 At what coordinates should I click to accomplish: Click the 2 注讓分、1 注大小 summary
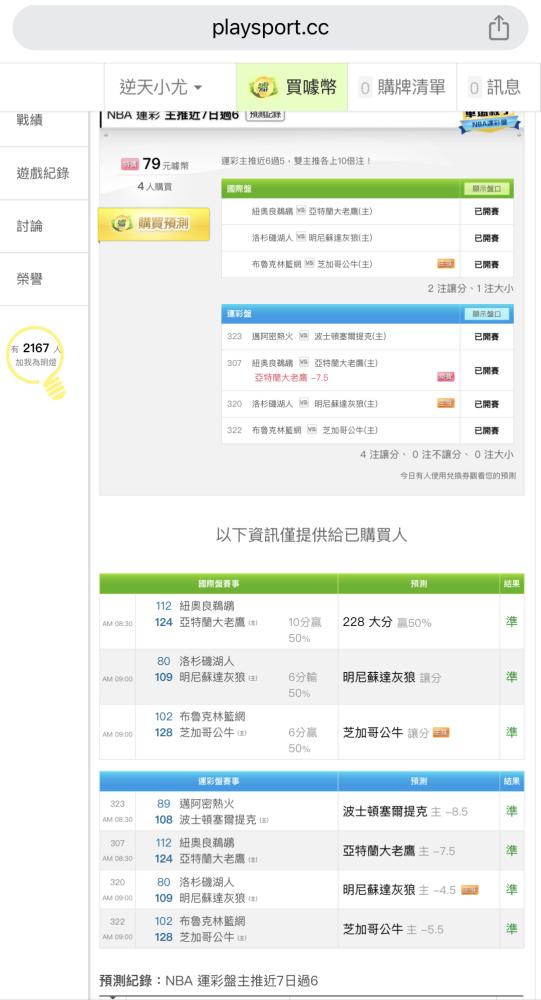(470, 289)
